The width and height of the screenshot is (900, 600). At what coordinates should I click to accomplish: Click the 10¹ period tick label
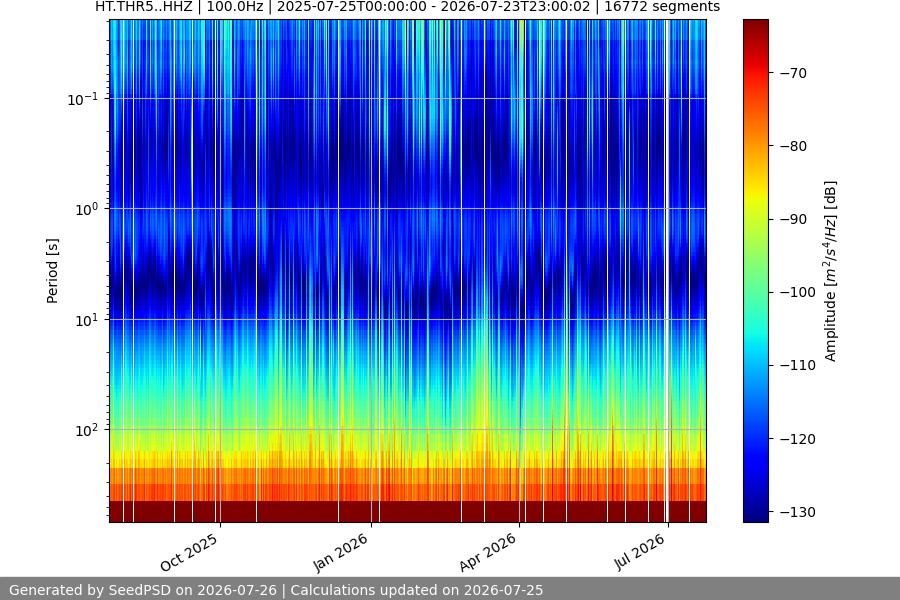[x=87, y=320]
